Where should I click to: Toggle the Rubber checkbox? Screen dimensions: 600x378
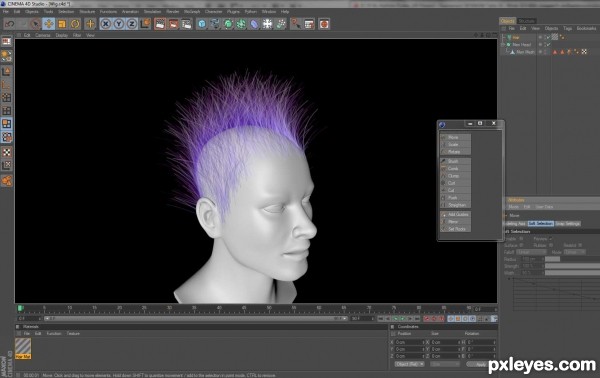point(551,245)
